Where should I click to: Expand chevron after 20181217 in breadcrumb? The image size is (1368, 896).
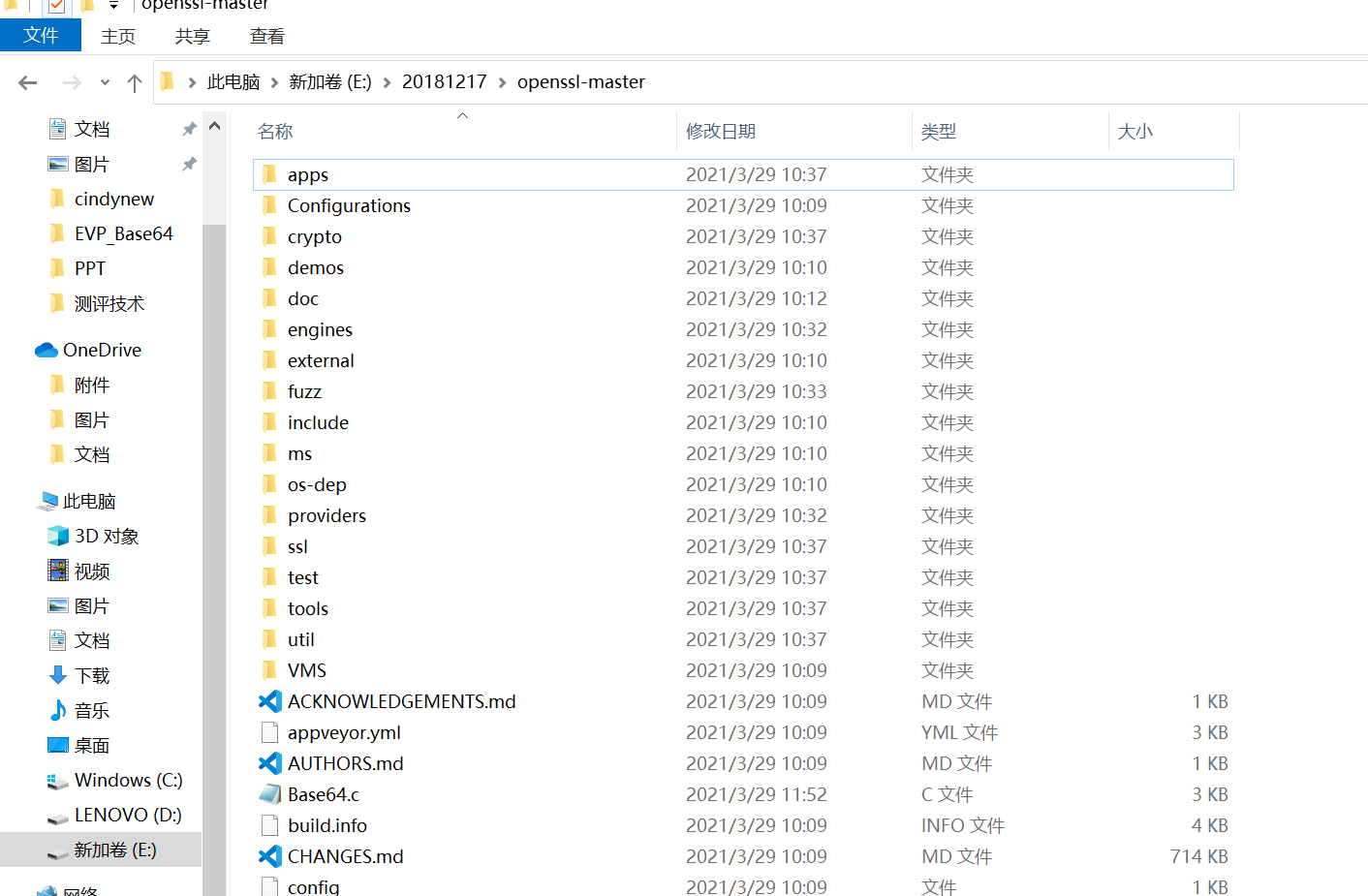point(502,82)
